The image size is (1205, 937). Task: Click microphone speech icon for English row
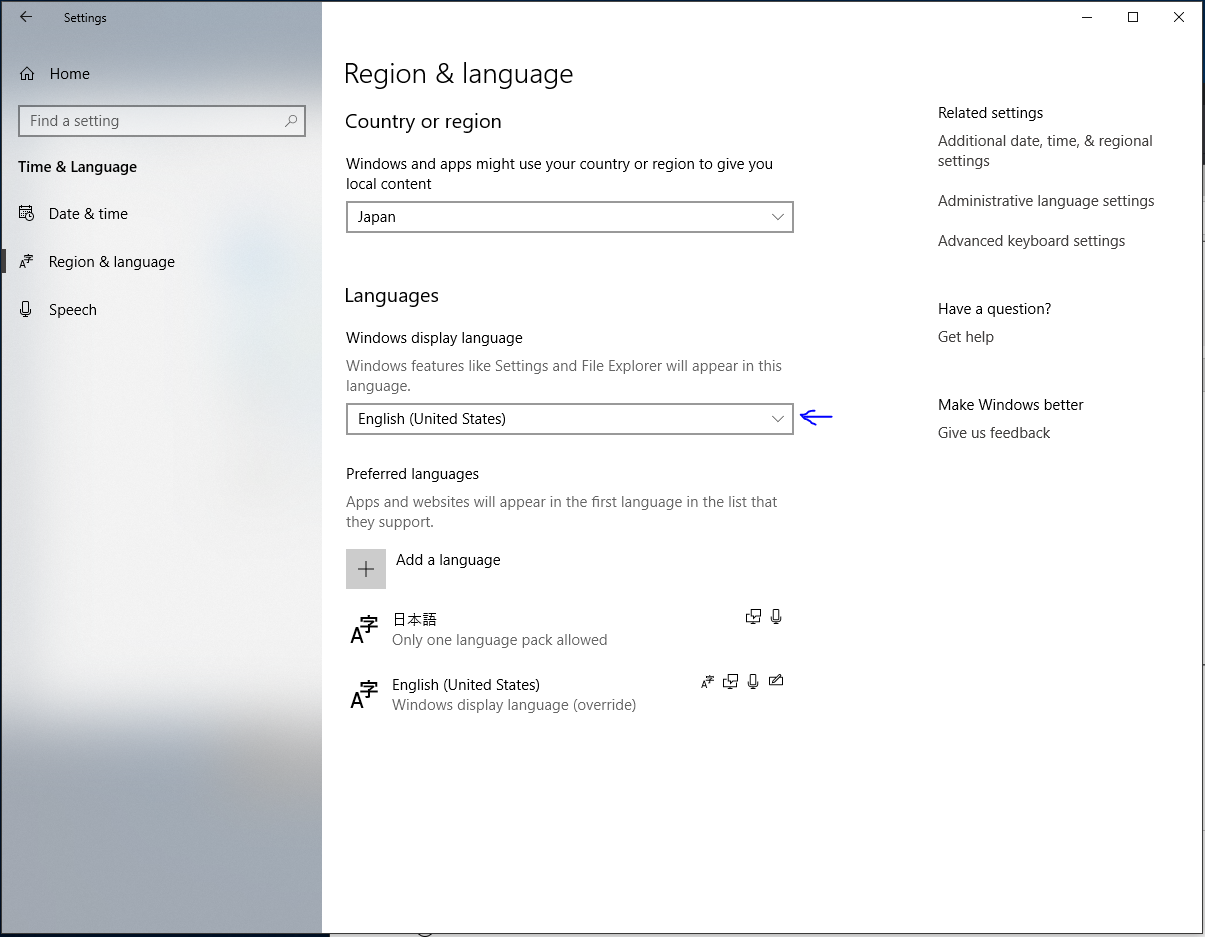tap(754, 682)
